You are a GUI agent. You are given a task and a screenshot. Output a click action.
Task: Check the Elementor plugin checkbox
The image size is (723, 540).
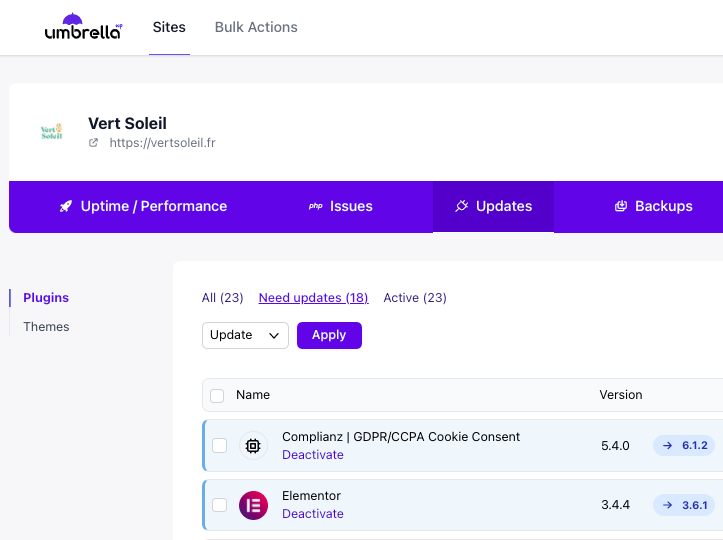[x=220, y=505]
